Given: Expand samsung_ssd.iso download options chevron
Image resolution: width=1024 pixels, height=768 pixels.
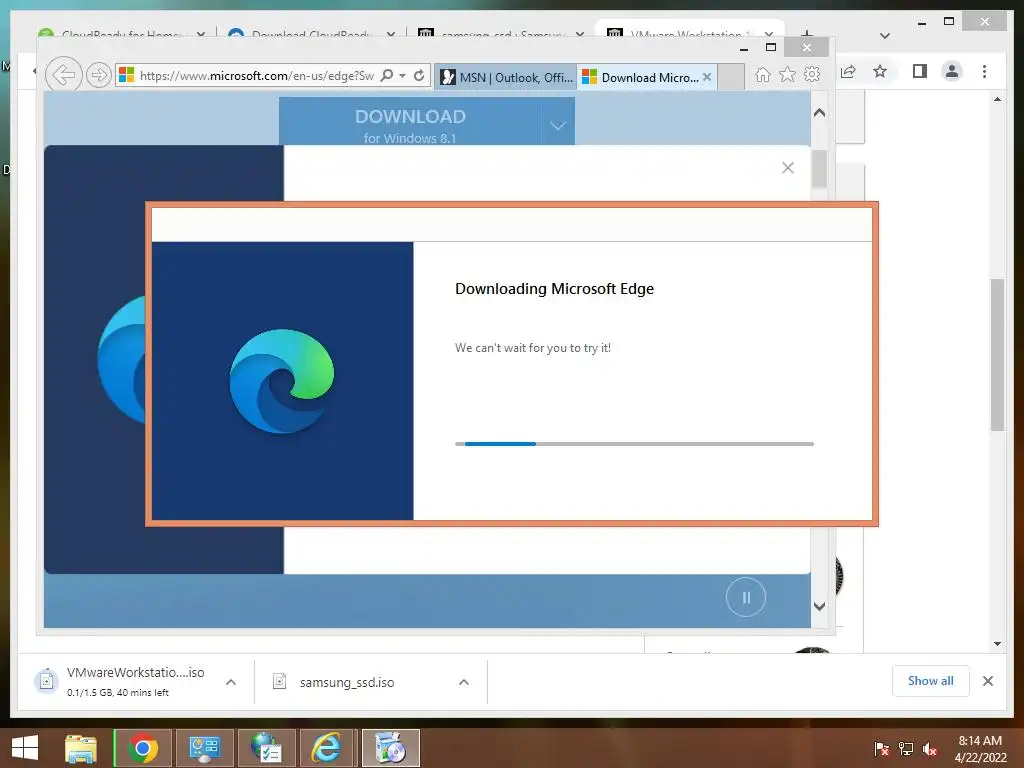Looking at the screenshot, I should click(x=464, y=682).
